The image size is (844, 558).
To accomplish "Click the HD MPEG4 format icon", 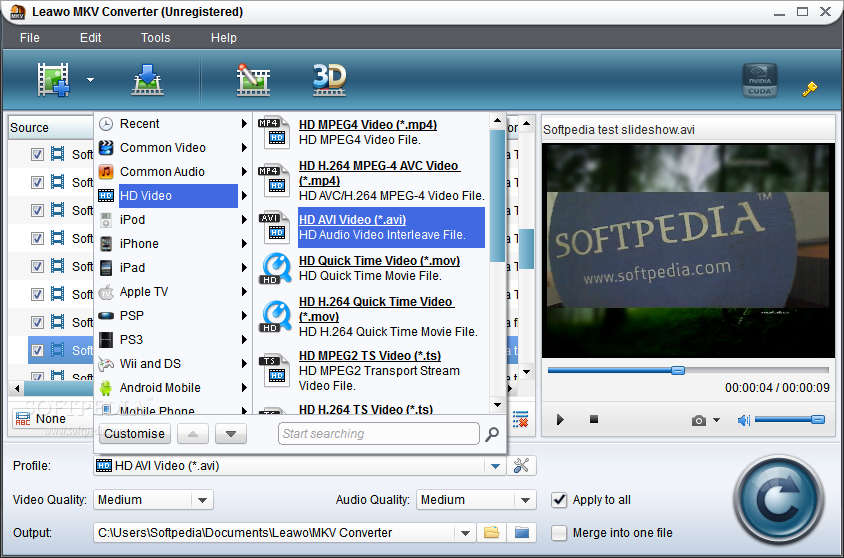I will pos(275,132).
